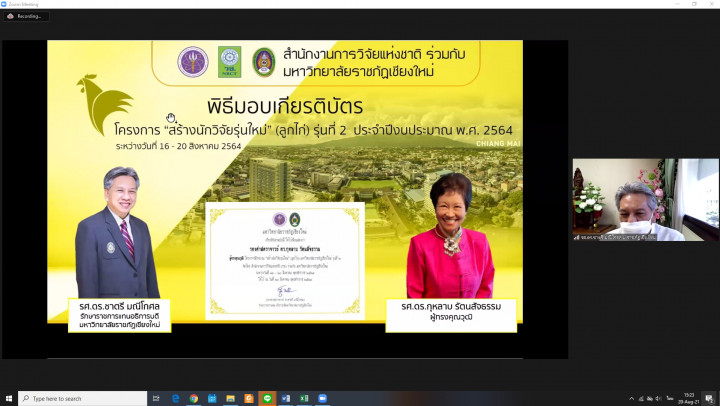Open the Windows notification center
The height and width of the screenshot is (406, 720).
(x=709, y=399)
